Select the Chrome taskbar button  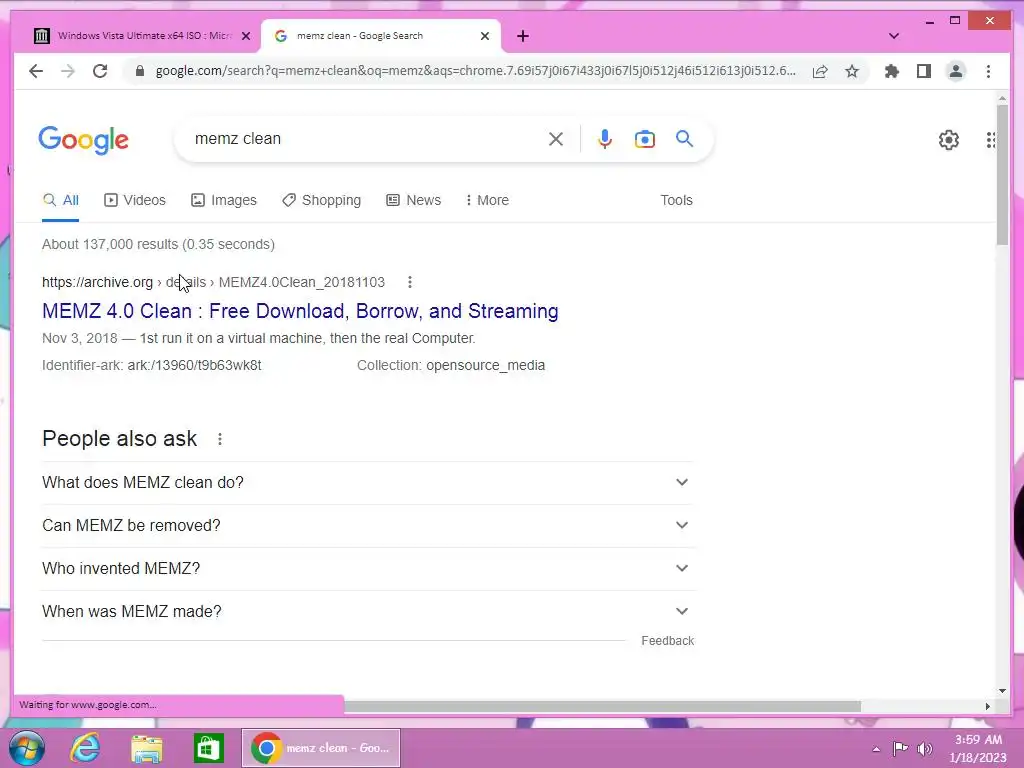point(321,748)
